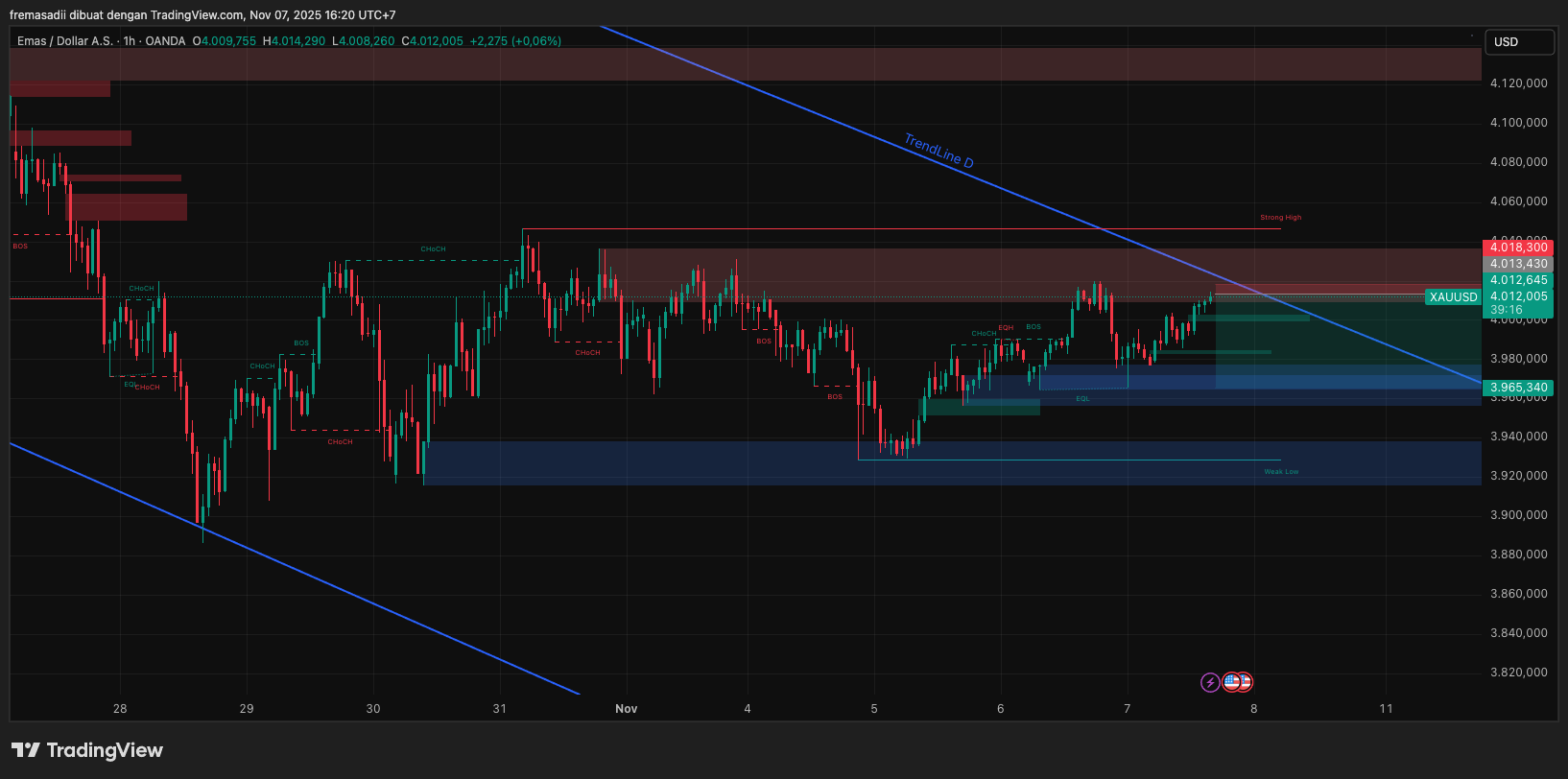Click the Nov date on time axis

(626, 709)
